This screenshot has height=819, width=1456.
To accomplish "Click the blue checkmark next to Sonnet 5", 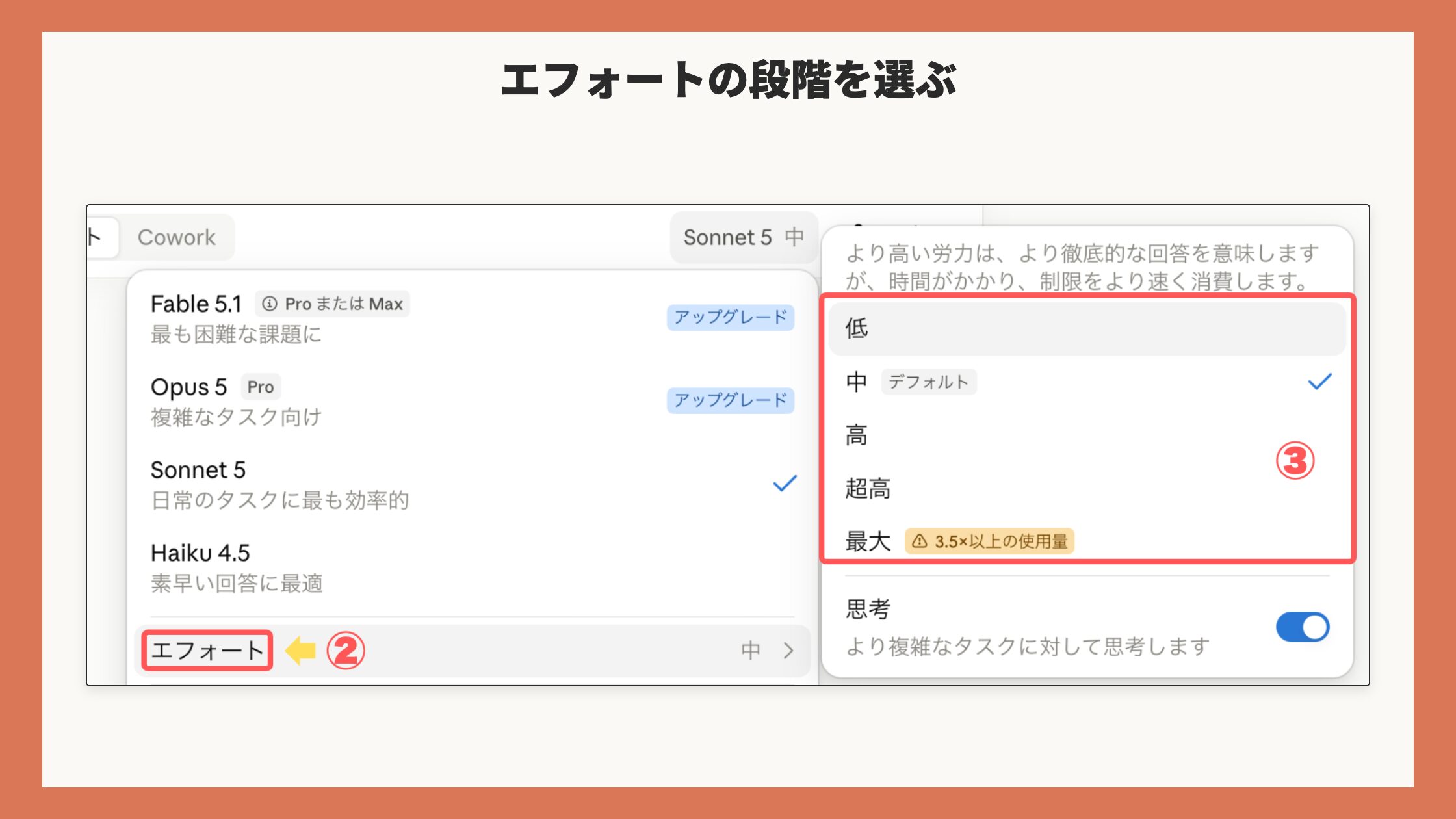I will 785,484.
